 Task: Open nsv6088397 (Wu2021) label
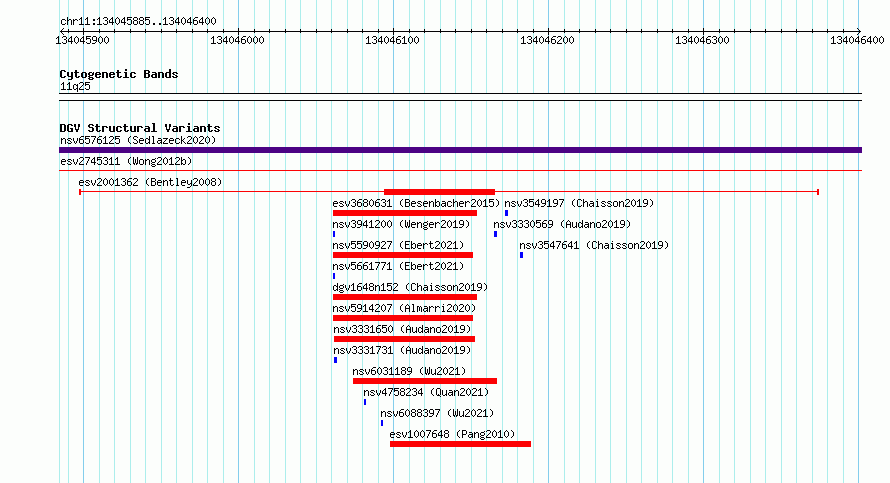coord(437,413)
